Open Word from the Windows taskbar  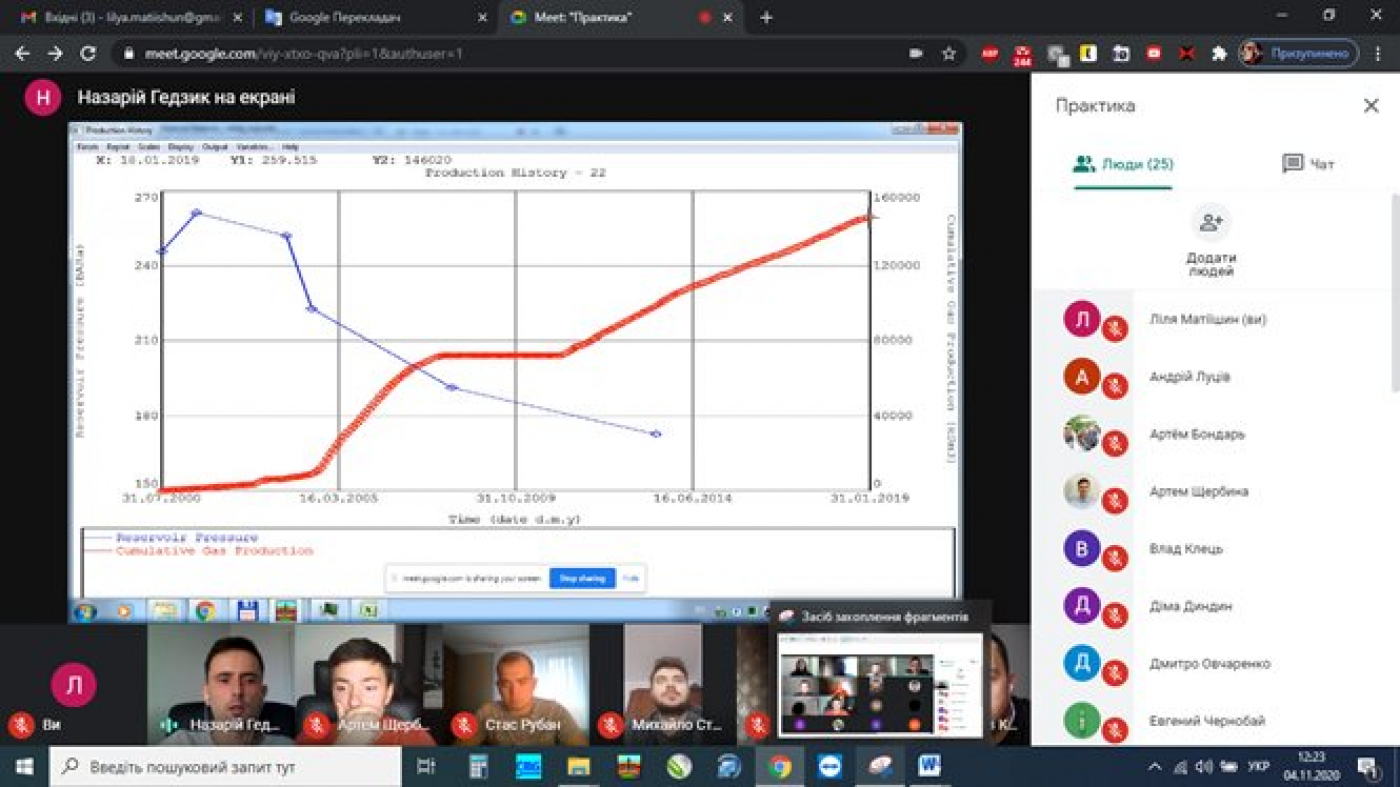pyautogui.click(x=929, y=767)
